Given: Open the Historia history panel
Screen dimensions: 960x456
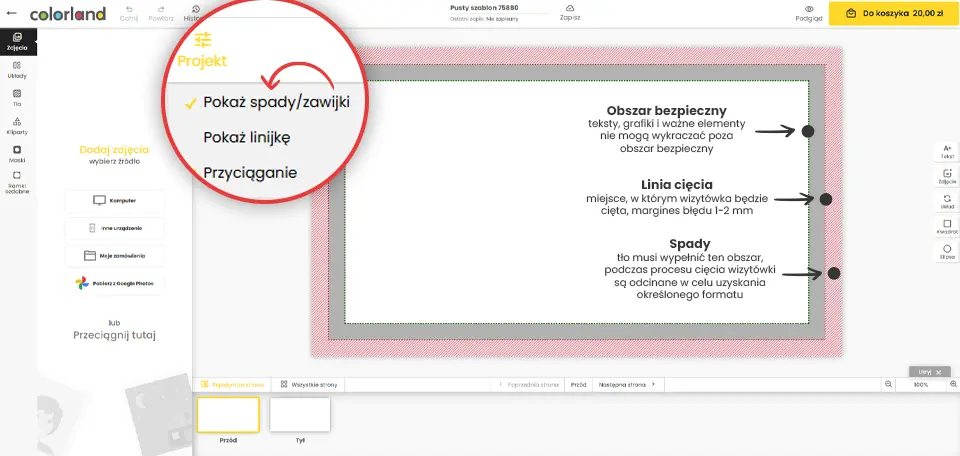Looking at the screenshot, I should [195, 13].
